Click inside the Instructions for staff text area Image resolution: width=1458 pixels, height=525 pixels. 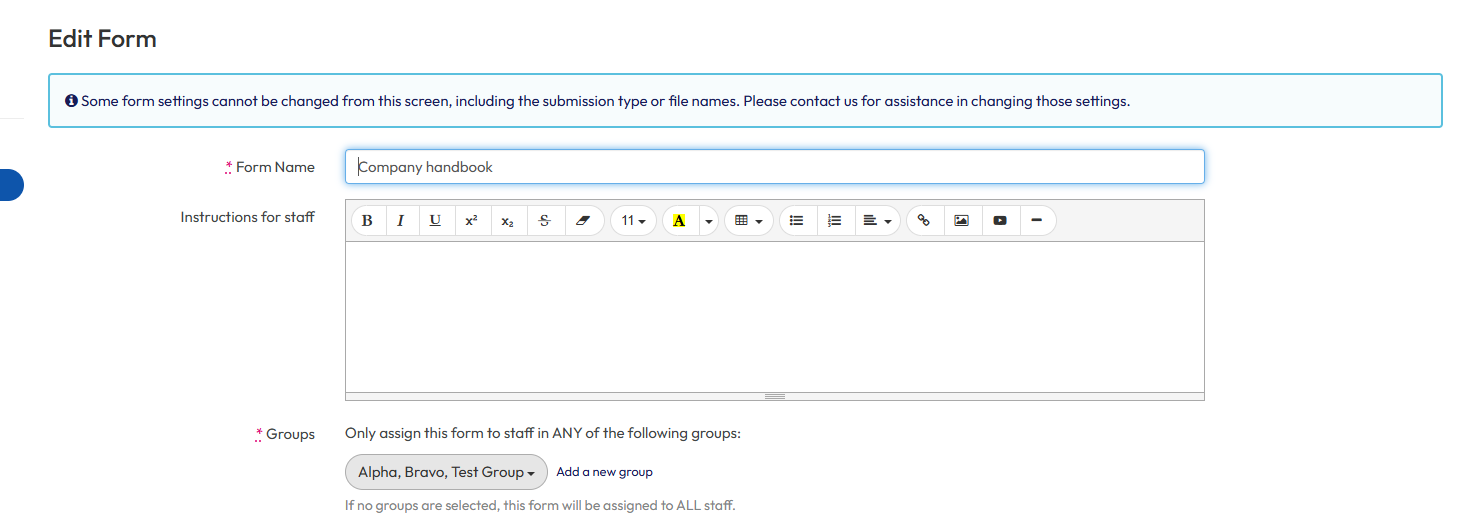pos(775,316)
